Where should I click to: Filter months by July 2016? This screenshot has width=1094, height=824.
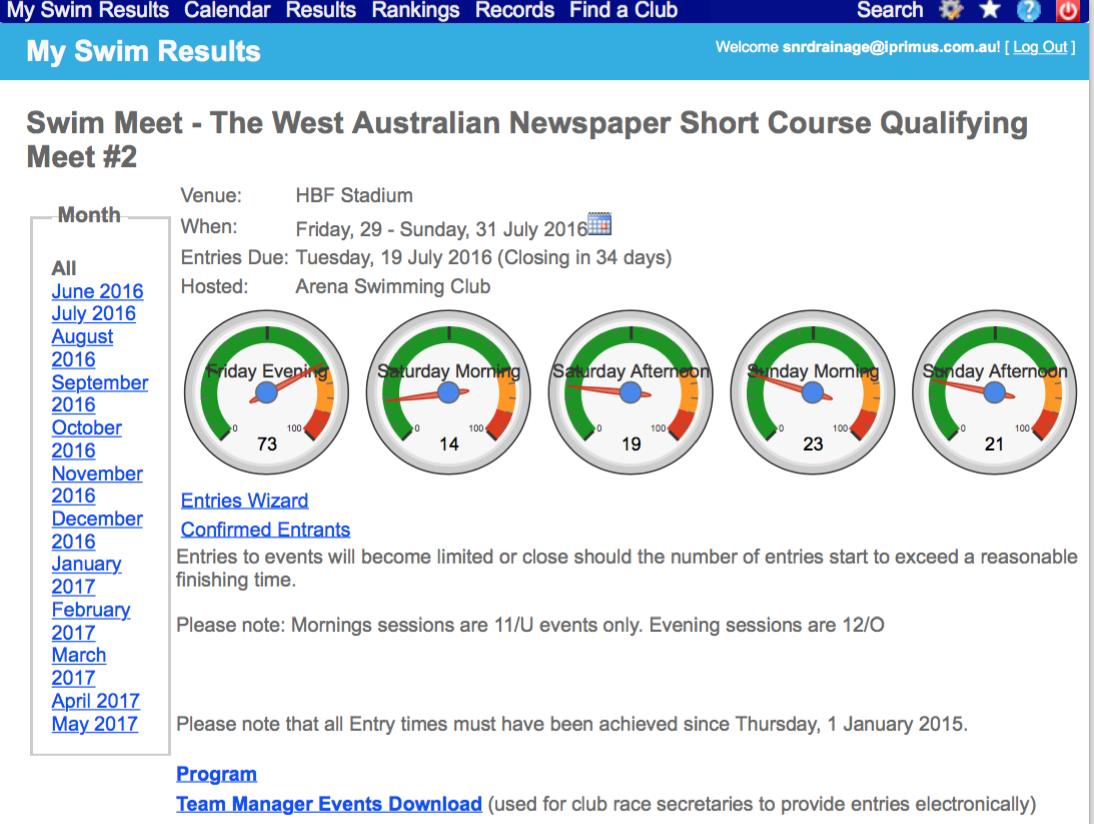pyautogui.click(x=94, y=314)
